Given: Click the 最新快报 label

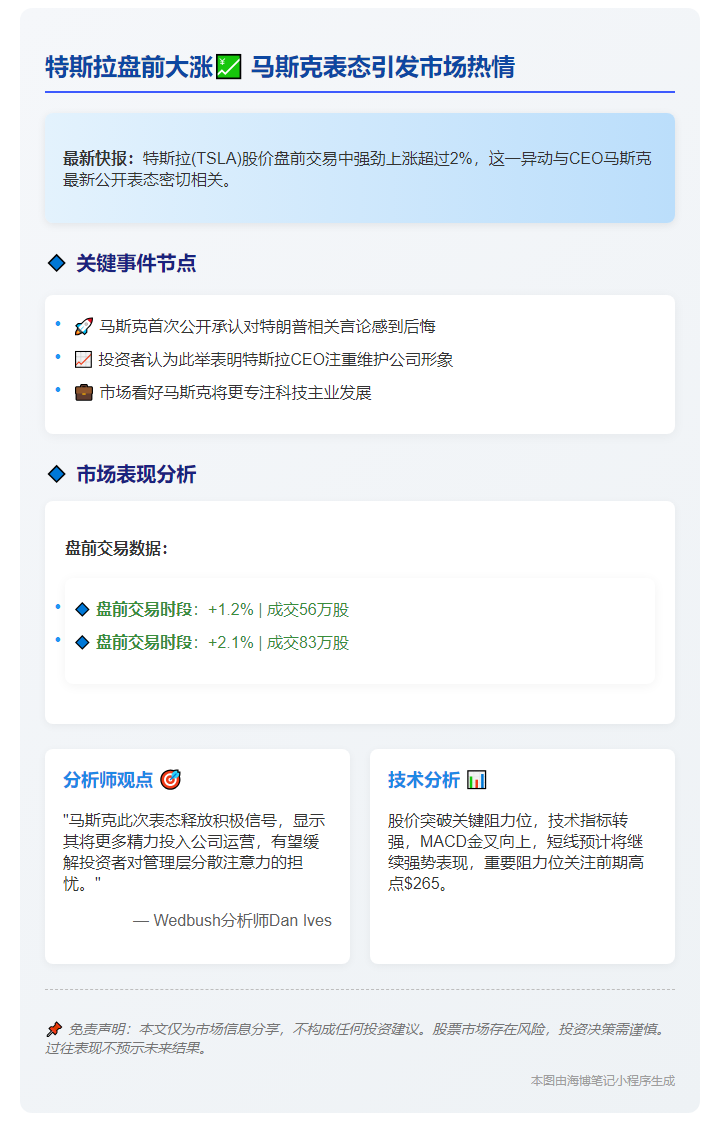Looking at the screenshot, I should (x=99, y=158).
